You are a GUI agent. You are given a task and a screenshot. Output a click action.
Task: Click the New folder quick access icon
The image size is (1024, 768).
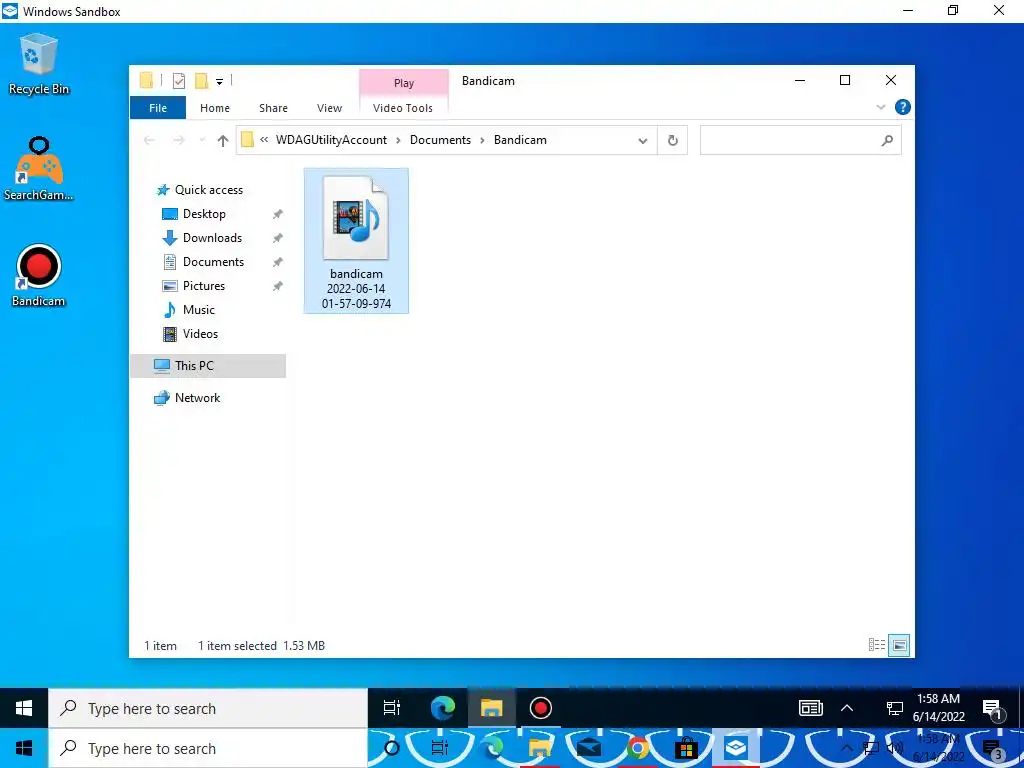coord(201,81)
